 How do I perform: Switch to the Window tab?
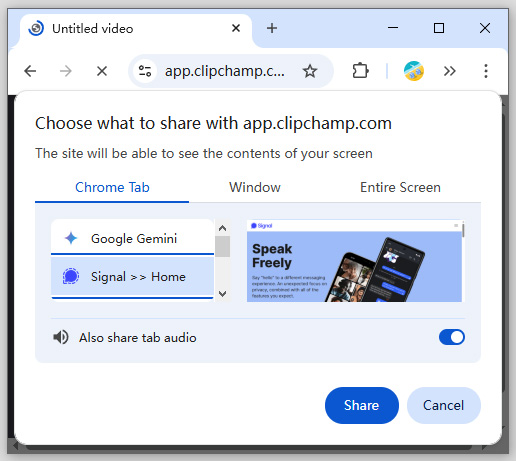[x=255, y=188]
